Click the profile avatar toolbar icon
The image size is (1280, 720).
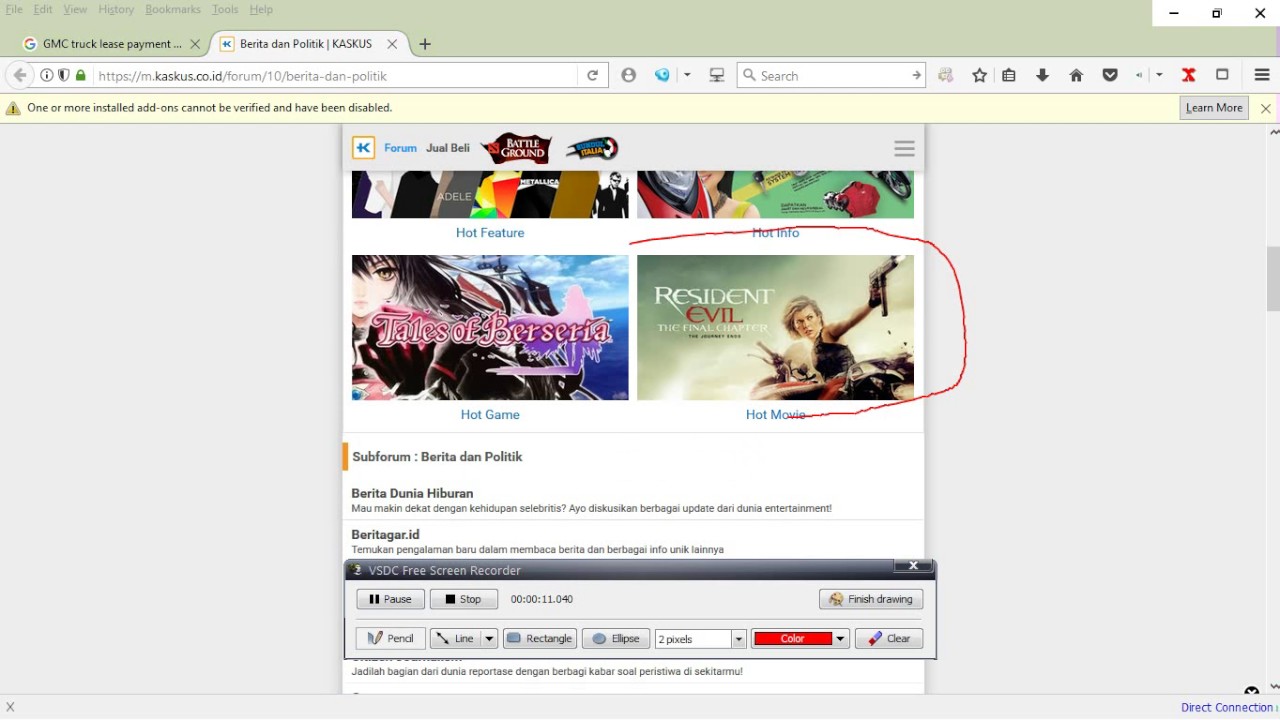pos(628,75)
